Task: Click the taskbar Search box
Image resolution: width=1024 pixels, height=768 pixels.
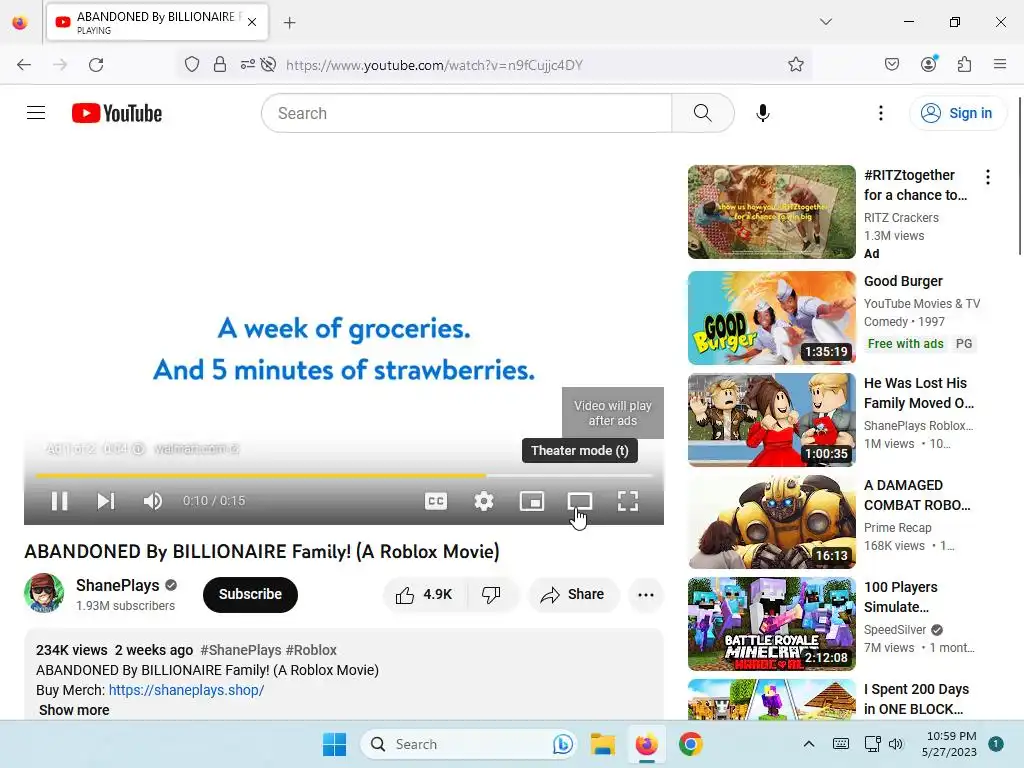Action: (x=468, y=744)
